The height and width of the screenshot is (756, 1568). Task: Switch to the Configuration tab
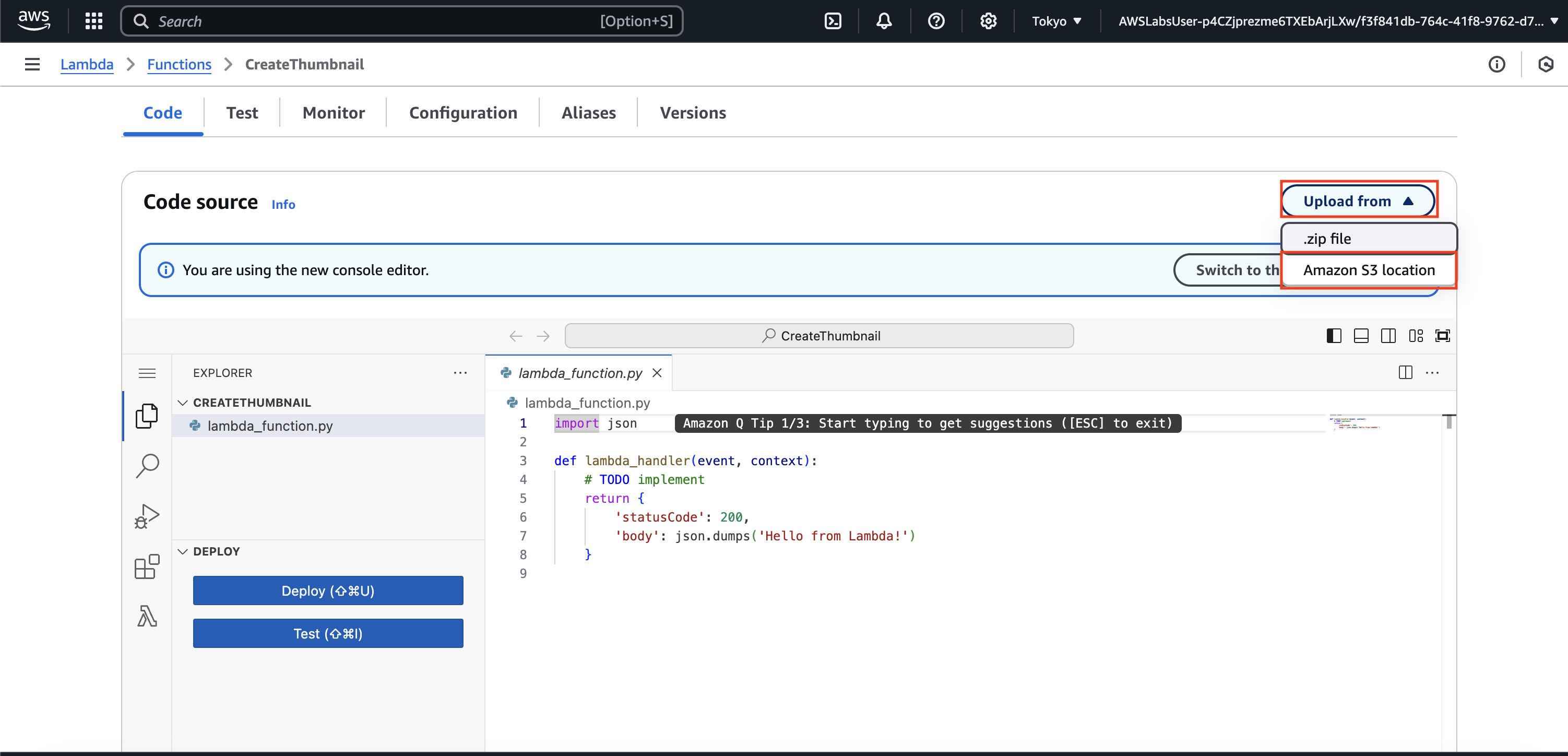462,113
